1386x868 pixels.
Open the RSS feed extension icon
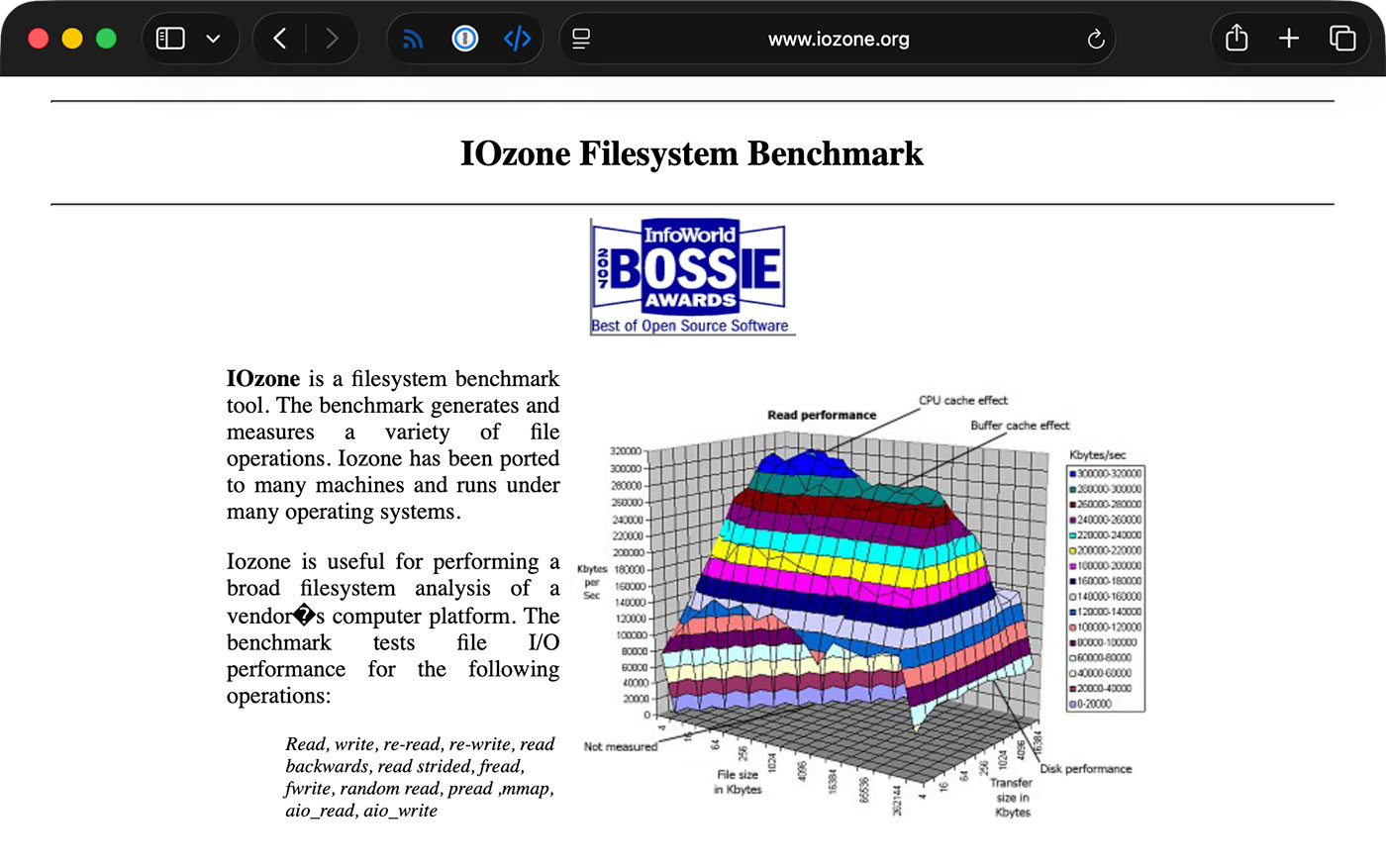413,39
